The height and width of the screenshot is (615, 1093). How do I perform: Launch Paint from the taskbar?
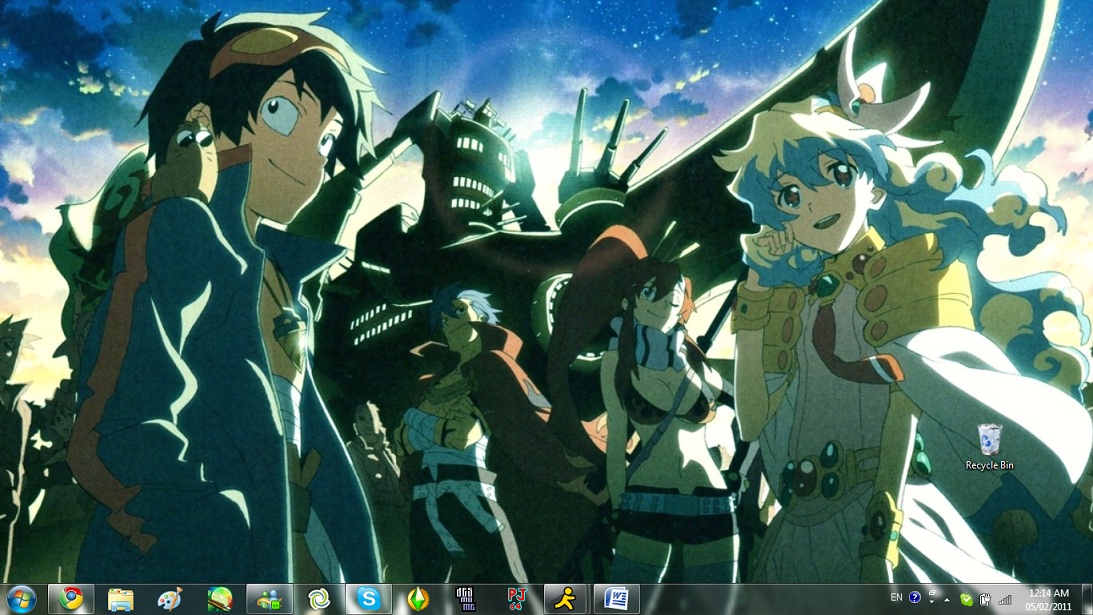pos(170,599)
